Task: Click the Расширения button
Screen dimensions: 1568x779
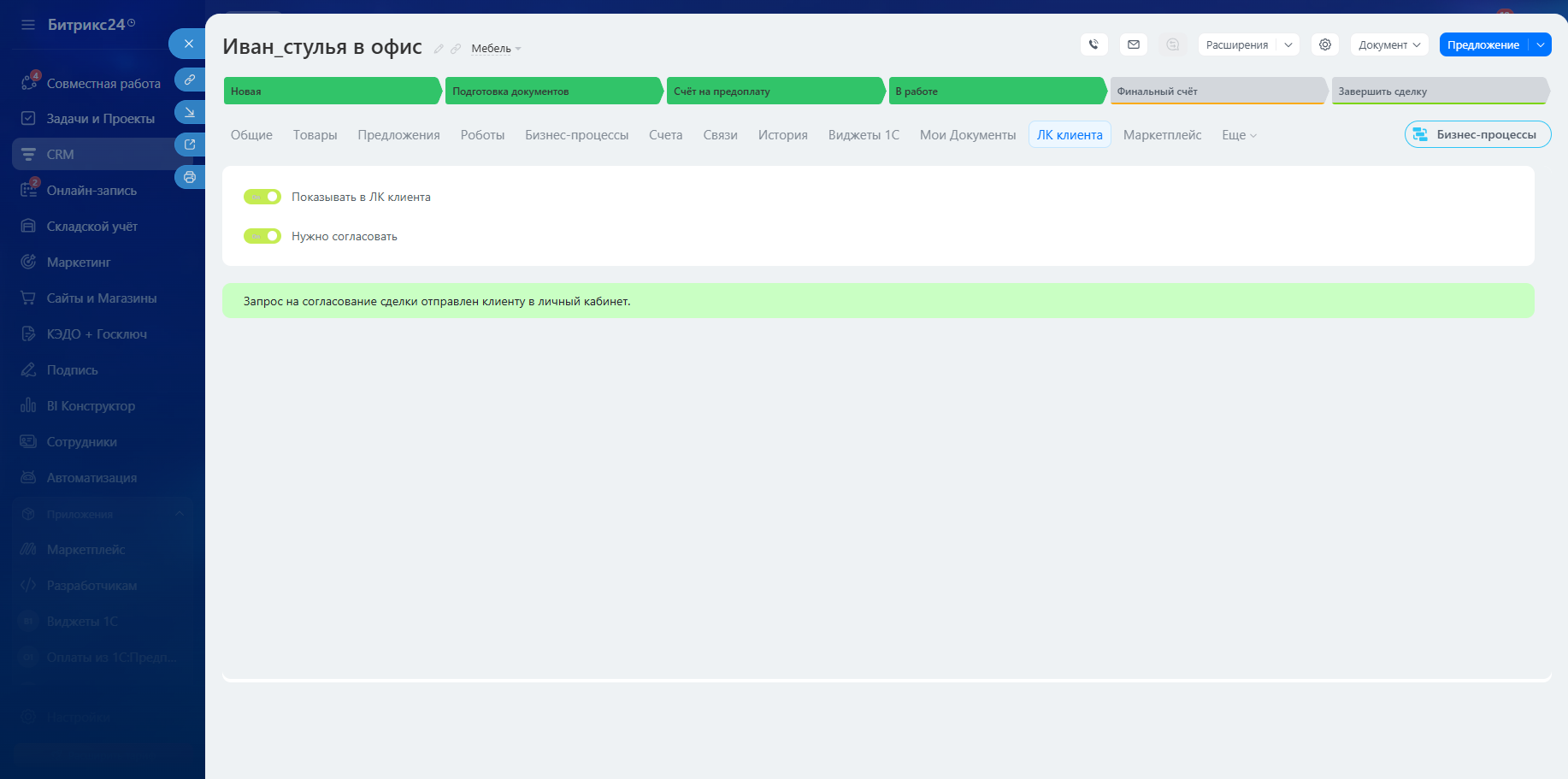Action: (x=1237, y=44)
